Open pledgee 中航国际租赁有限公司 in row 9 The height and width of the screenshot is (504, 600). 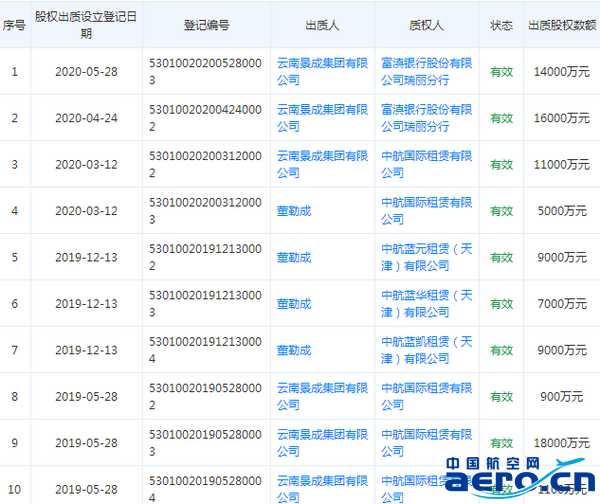click(x=426, y=443)
